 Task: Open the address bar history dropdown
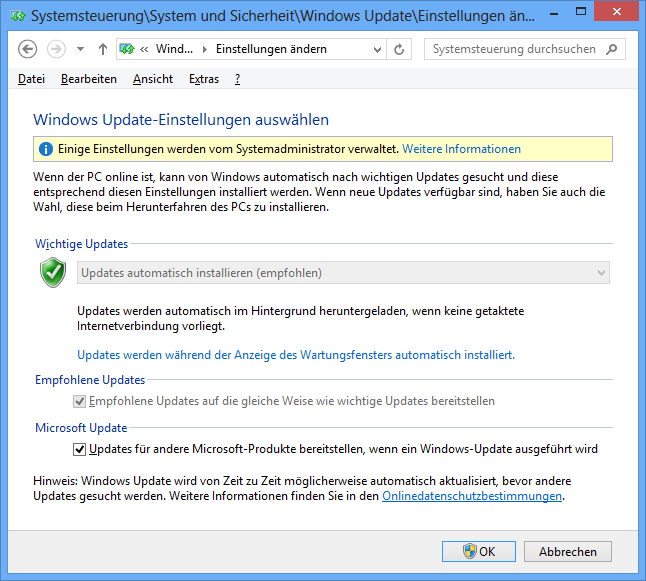[377, 49]
